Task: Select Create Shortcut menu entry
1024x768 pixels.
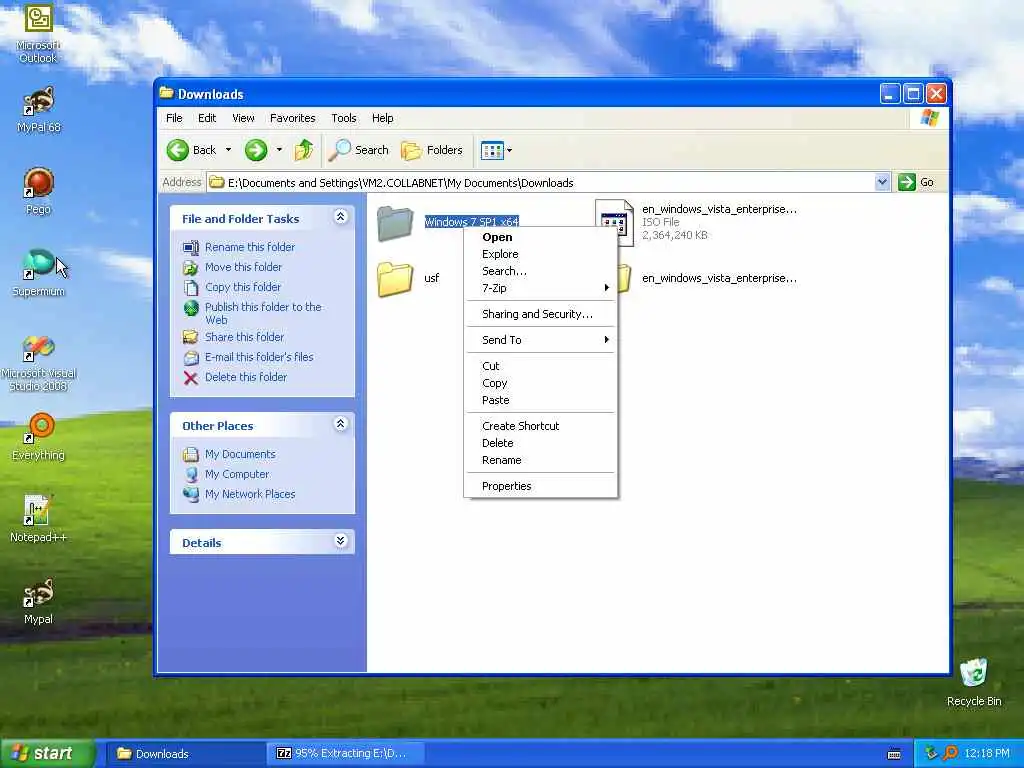Action: point(541,426)
